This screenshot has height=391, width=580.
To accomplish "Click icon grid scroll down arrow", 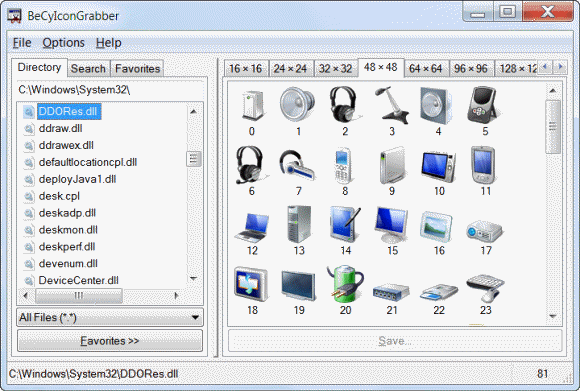I will point(553,316).
